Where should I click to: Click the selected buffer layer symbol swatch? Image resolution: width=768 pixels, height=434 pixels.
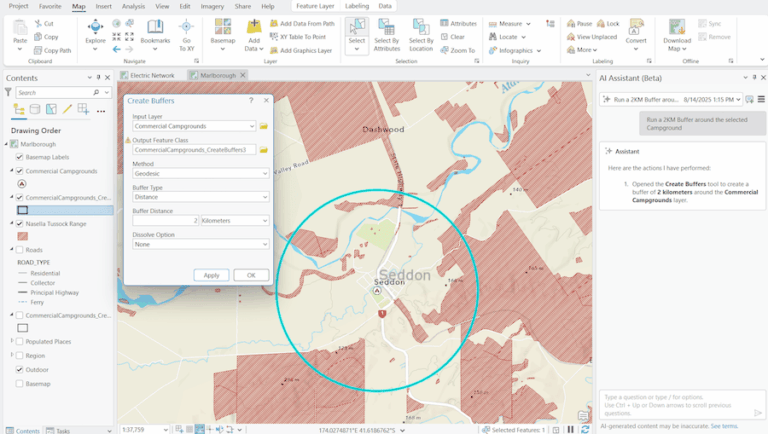(23, 210)
